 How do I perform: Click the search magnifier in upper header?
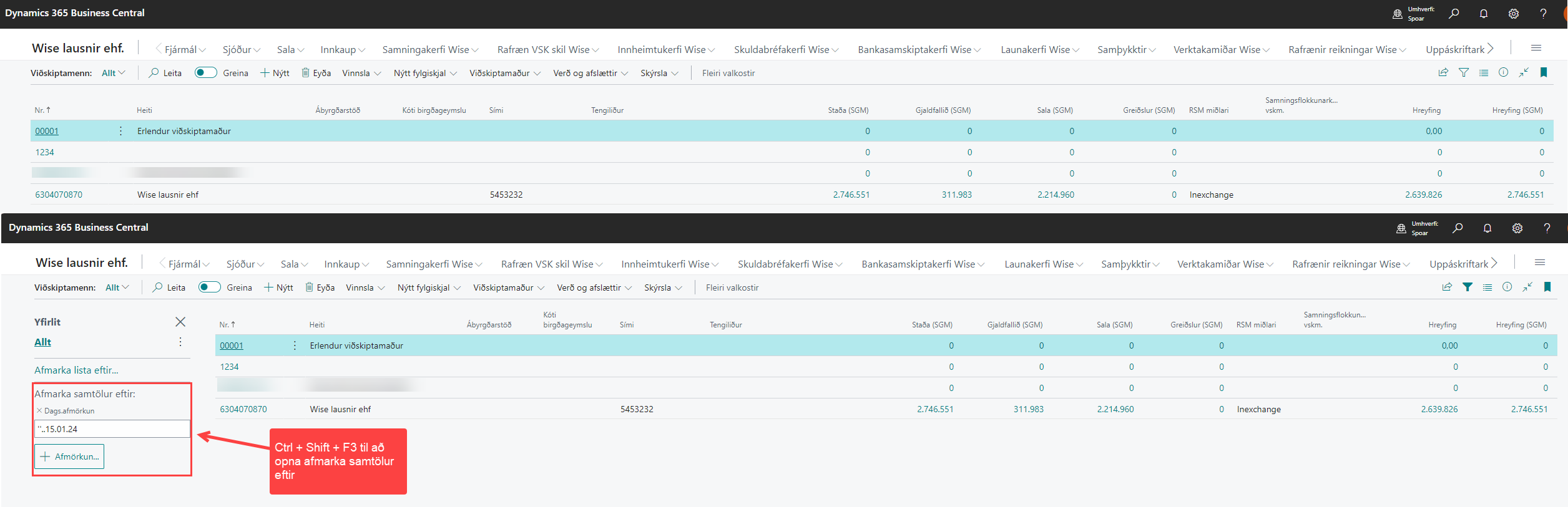pyautogui.click(x=1454, y=13)
